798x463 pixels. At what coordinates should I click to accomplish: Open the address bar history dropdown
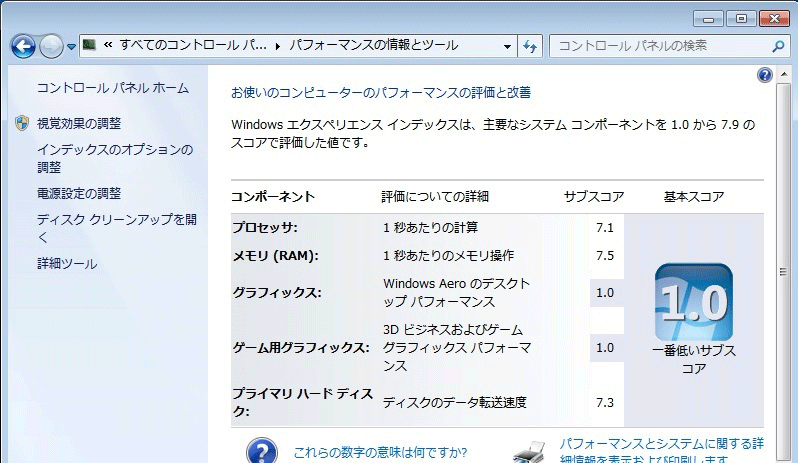(507, 46)
